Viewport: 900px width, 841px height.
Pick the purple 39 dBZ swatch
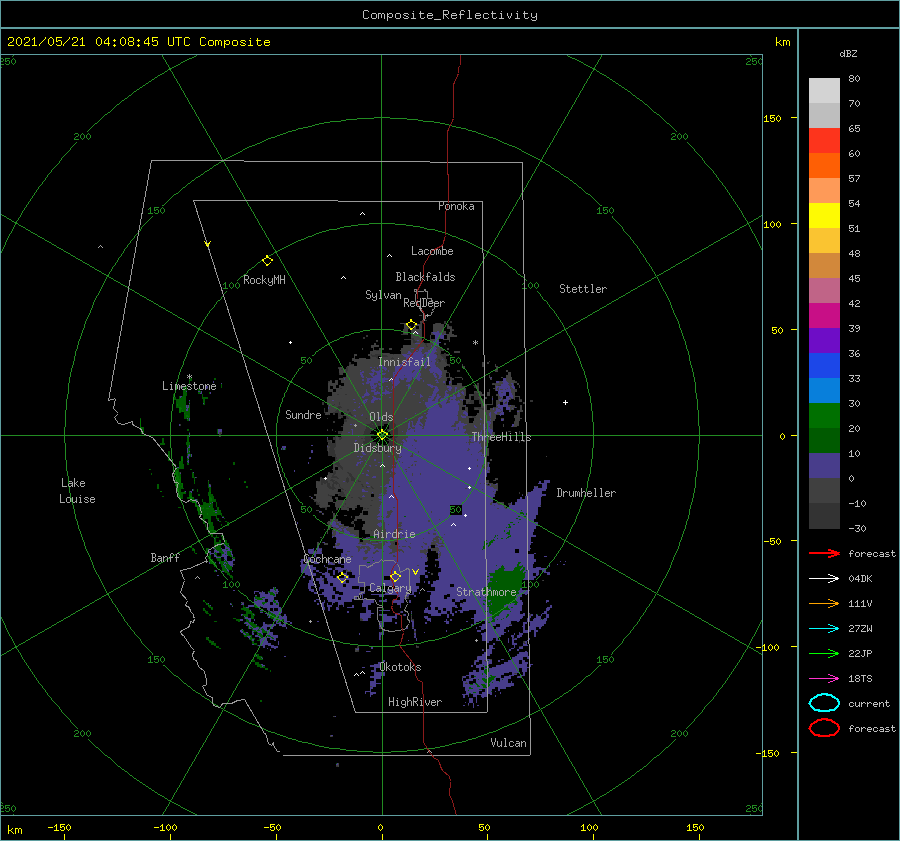[x=824, y=340]
